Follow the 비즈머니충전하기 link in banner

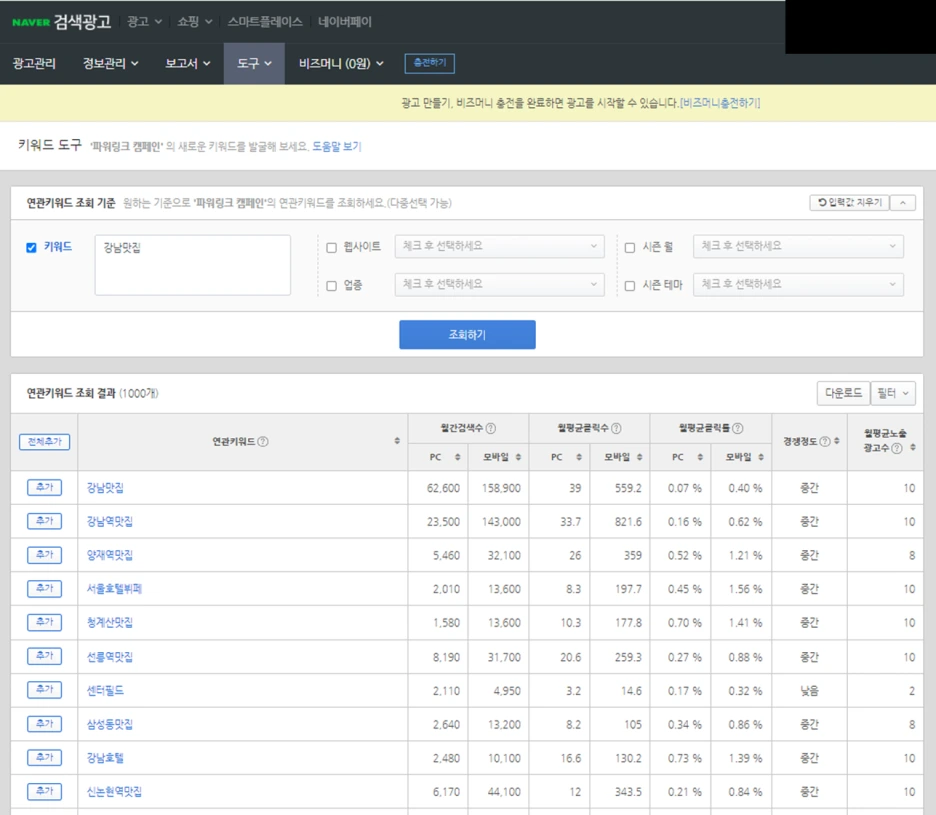tap(720, 103)
